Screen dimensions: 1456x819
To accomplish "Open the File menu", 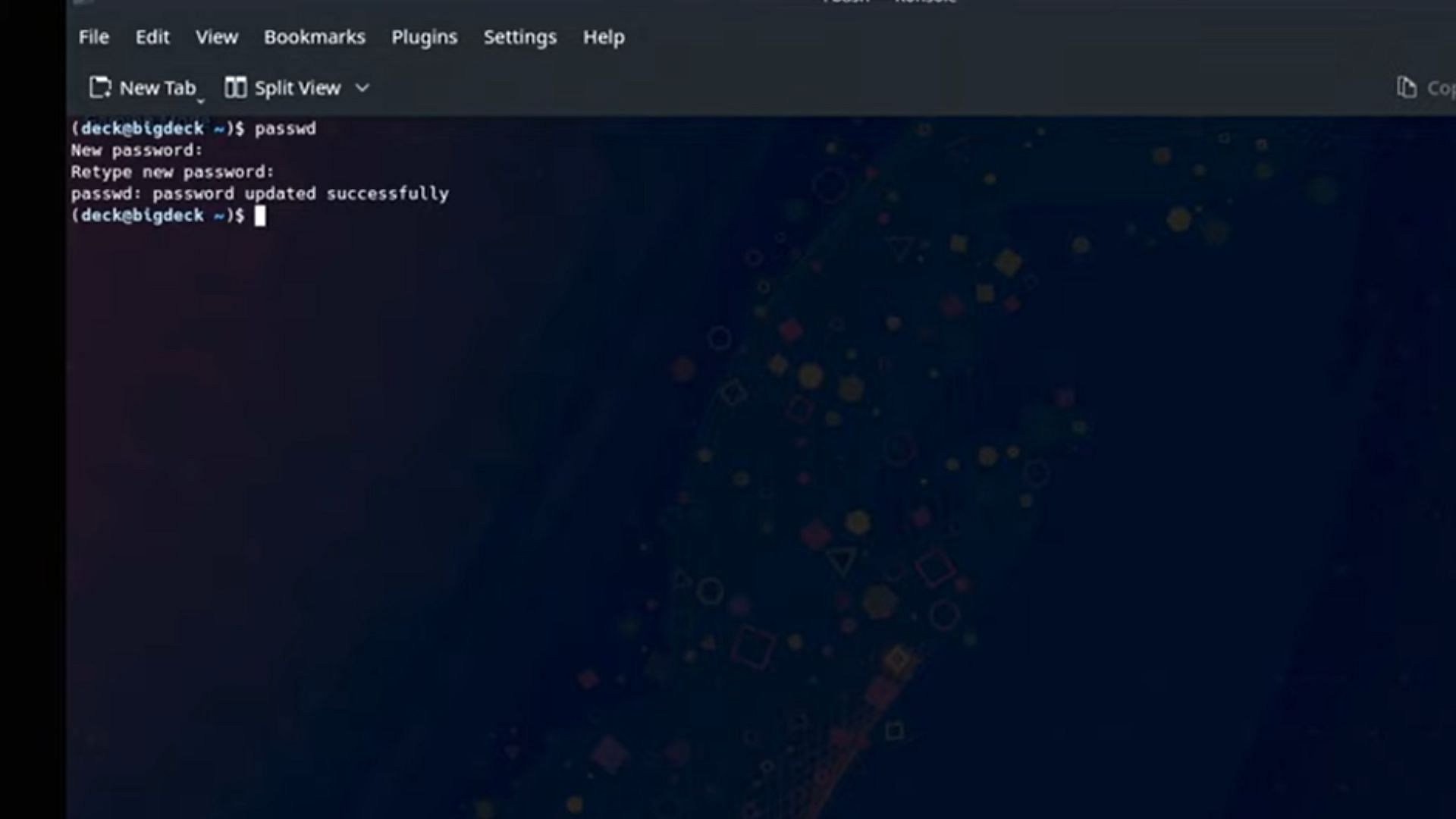I will pyautogui.click(x=94, y=37).
